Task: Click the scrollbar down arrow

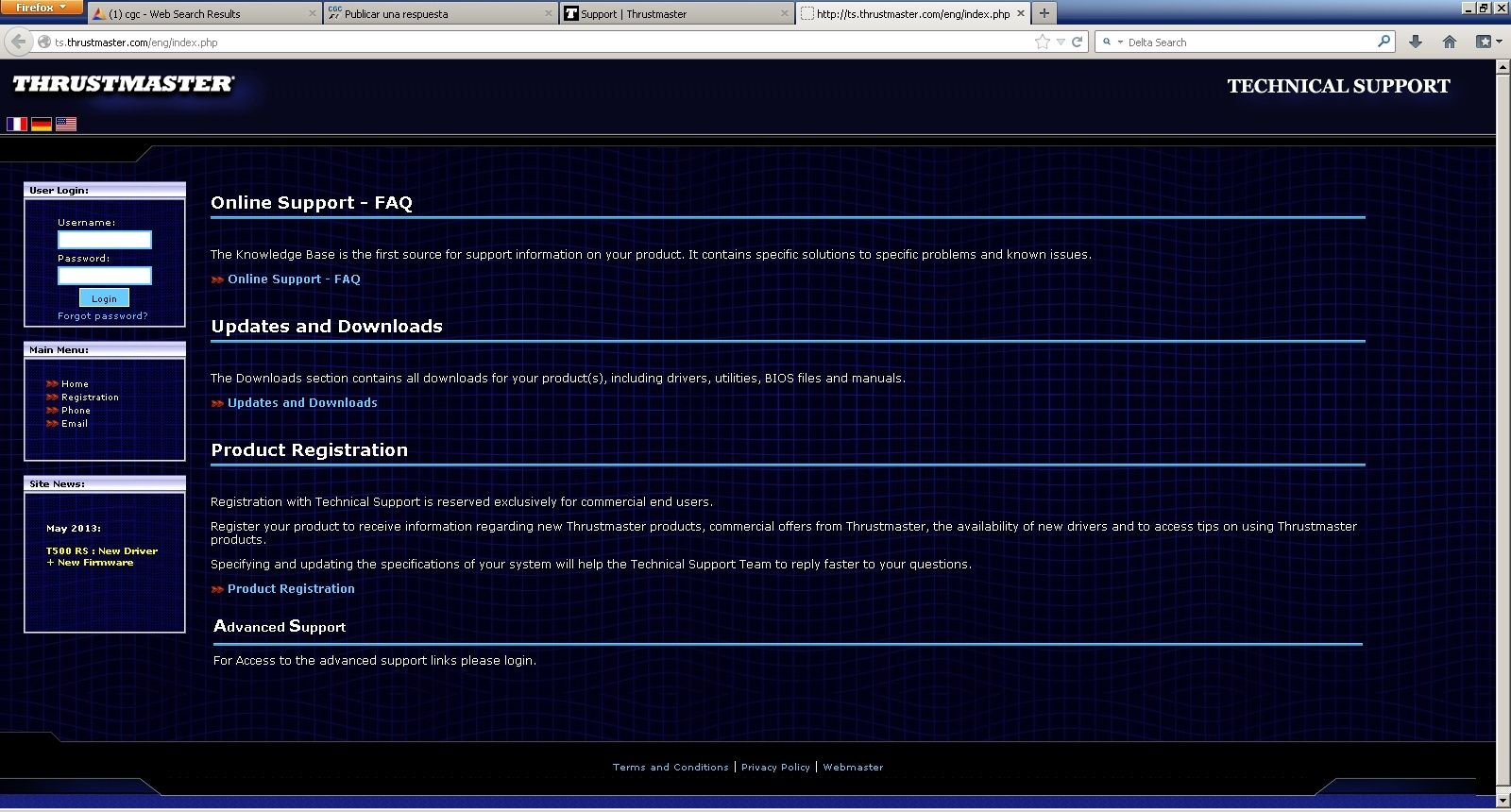Action: click(x=1503, y=801)
